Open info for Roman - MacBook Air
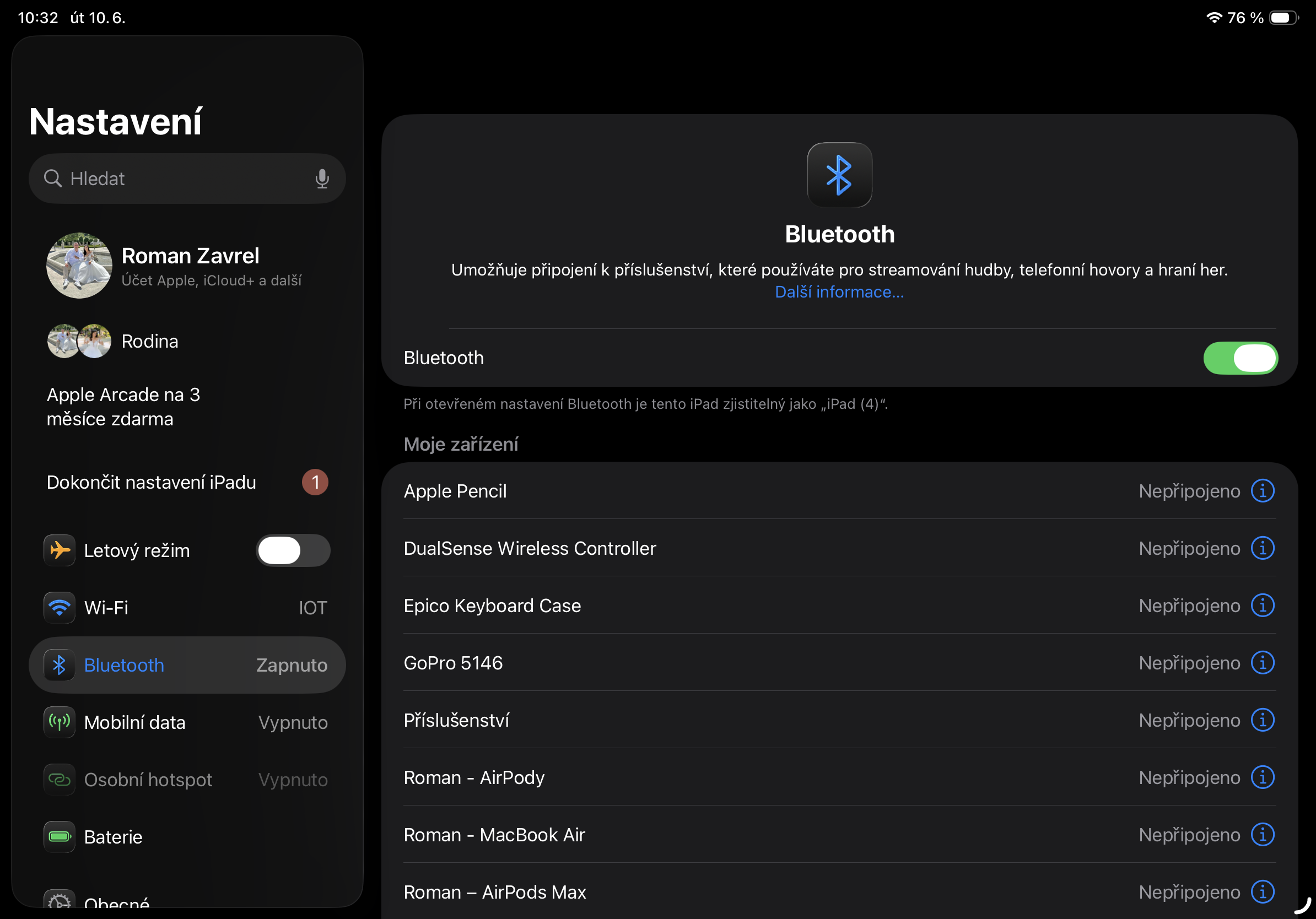This screenshot has height=919, width=1316. [1262, 835]
